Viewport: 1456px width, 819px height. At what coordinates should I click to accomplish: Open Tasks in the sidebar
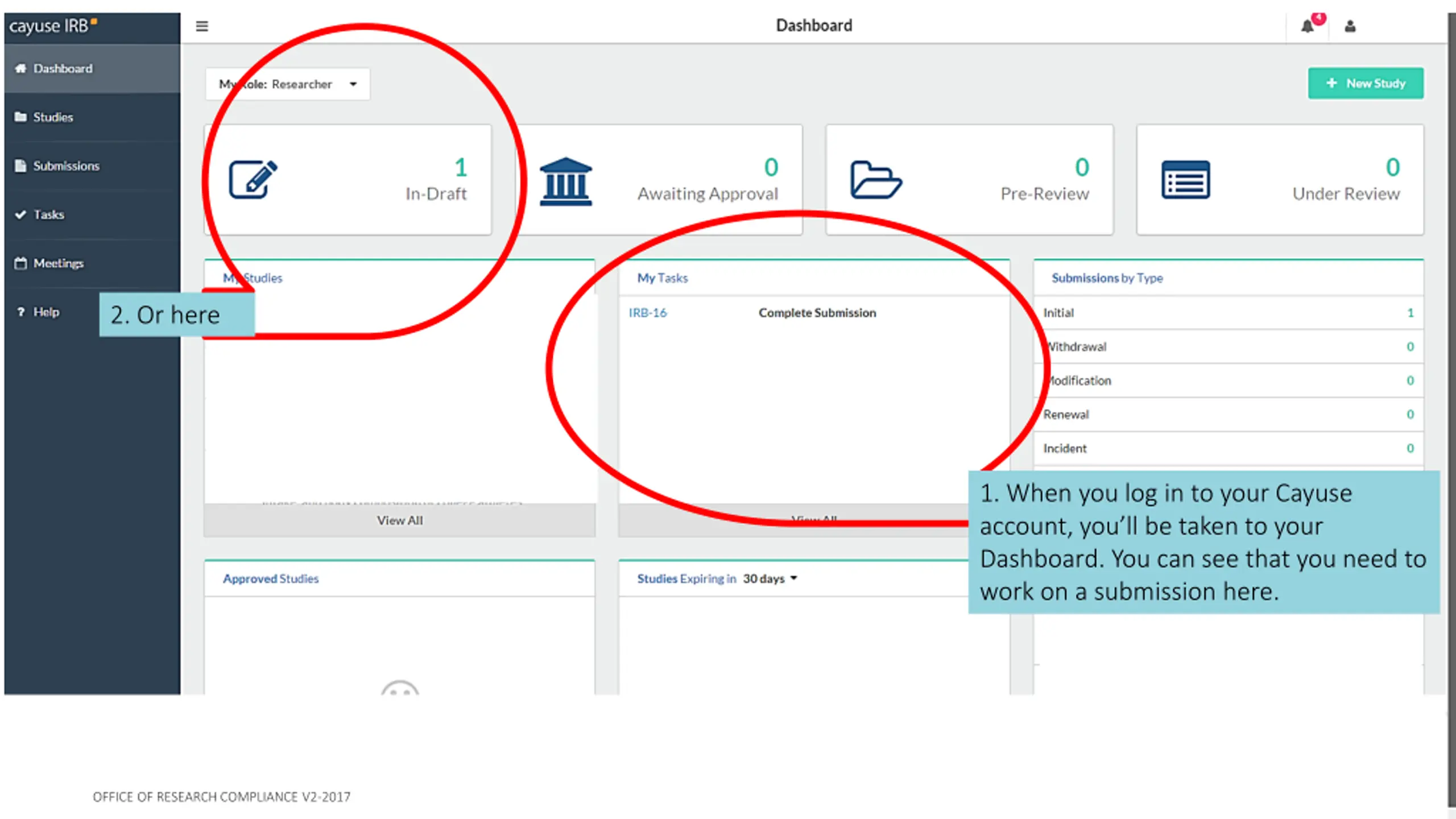click(x=92, y=214)
